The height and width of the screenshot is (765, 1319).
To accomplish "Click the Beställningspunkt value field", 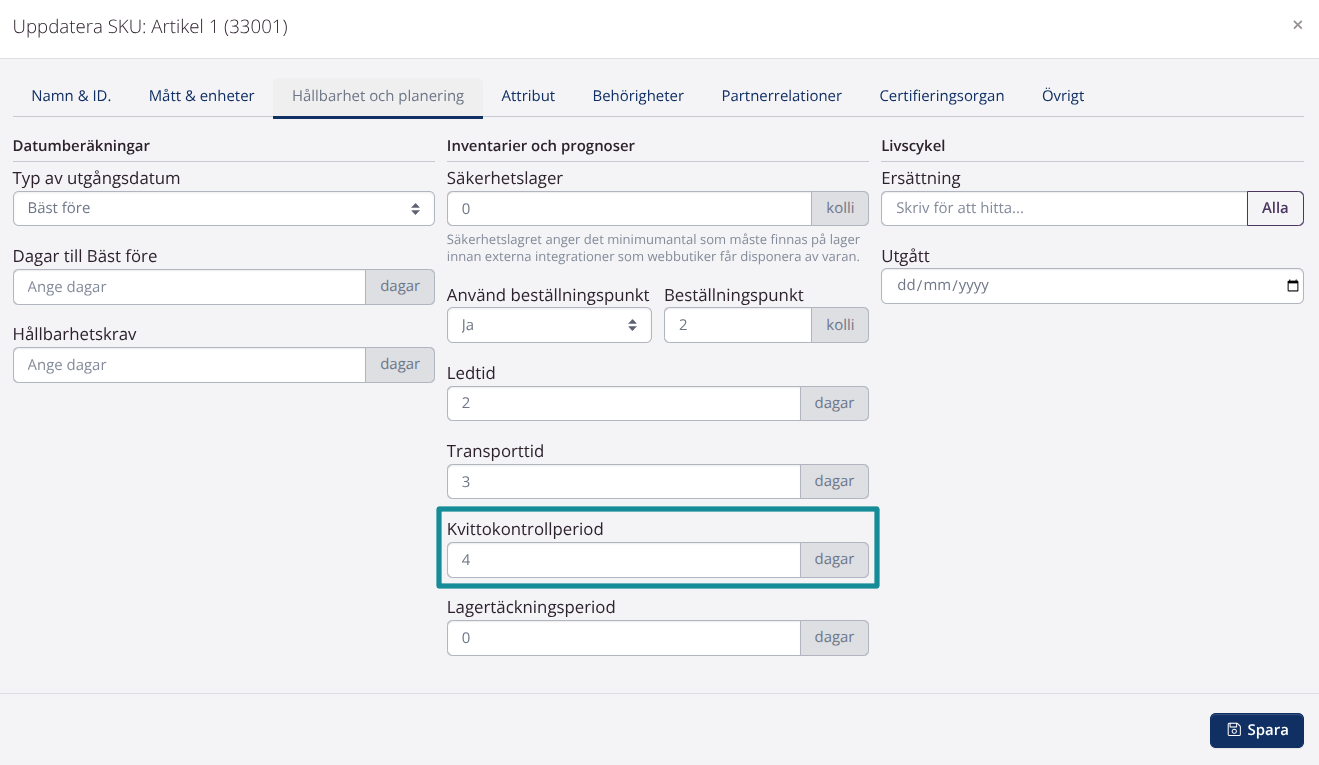I will 738,325.
